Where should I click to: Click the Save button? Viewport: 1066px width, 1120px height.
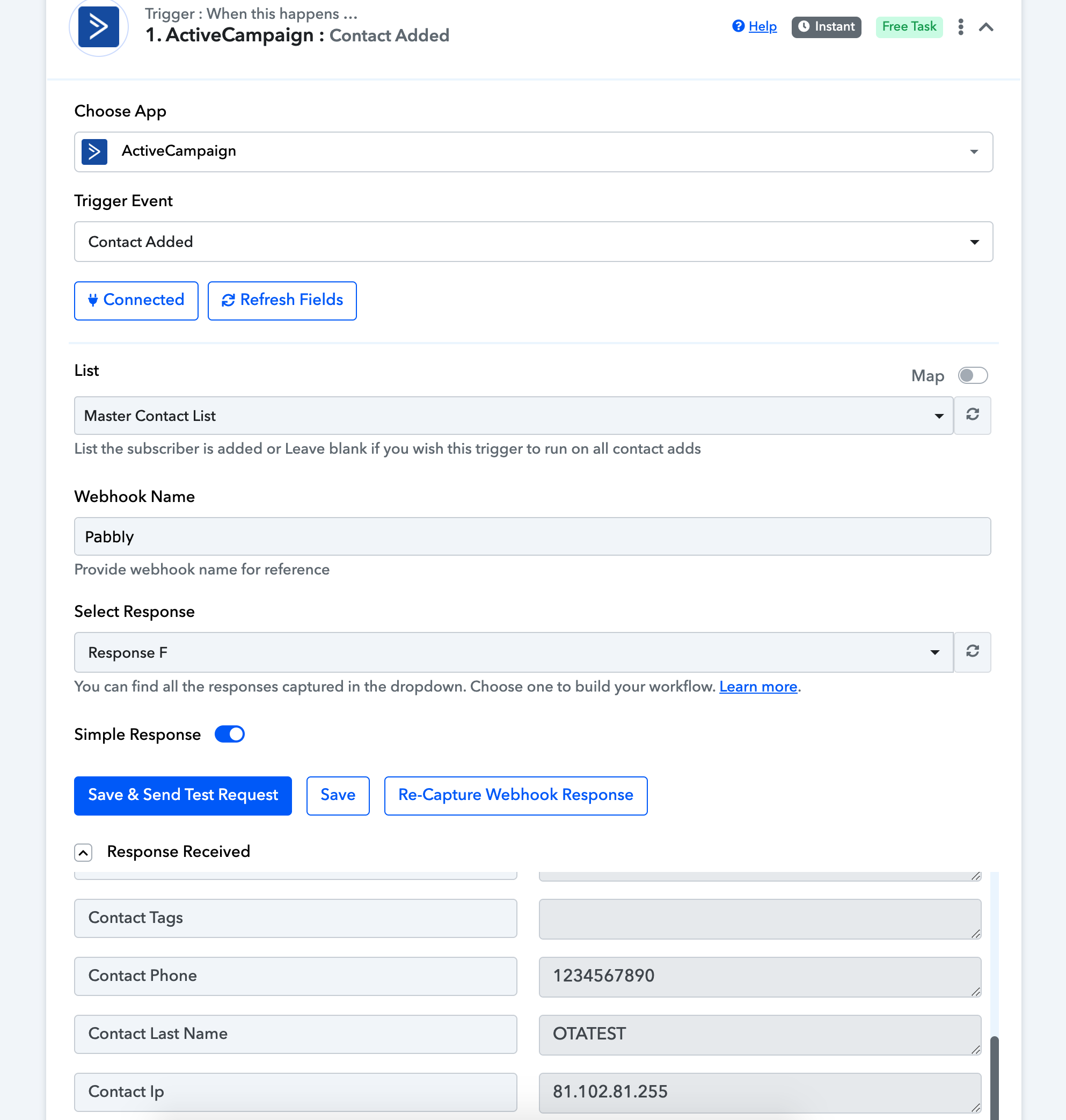(x=338, y=795)
